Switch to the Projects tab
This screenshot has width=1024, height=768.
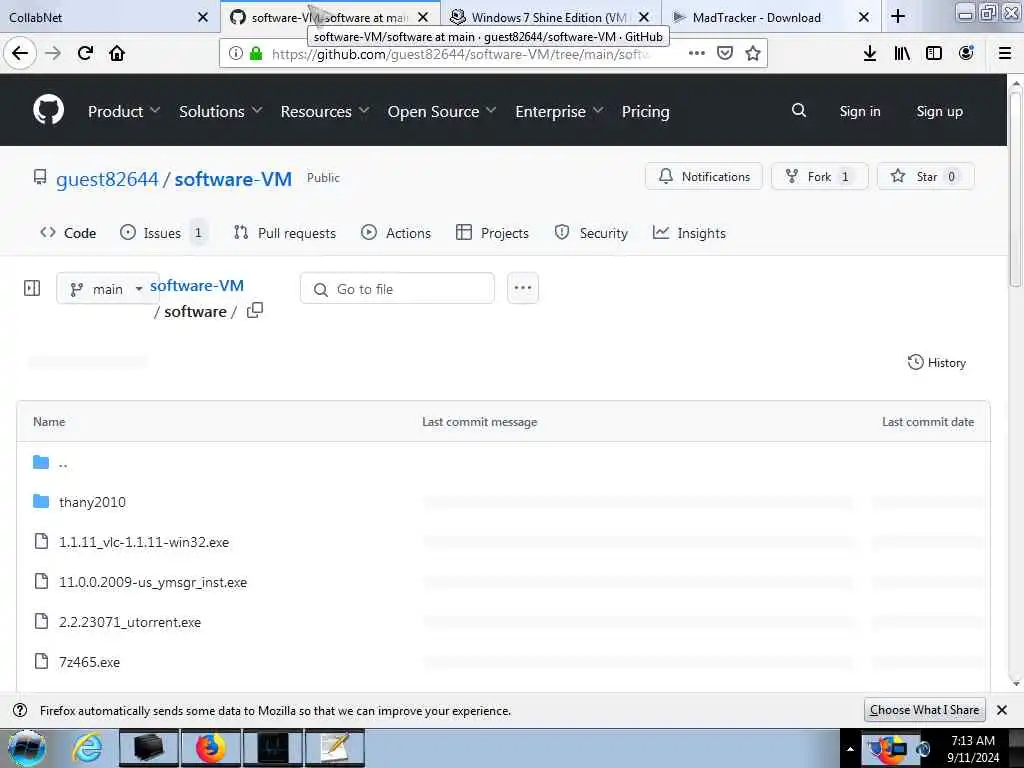492,233
